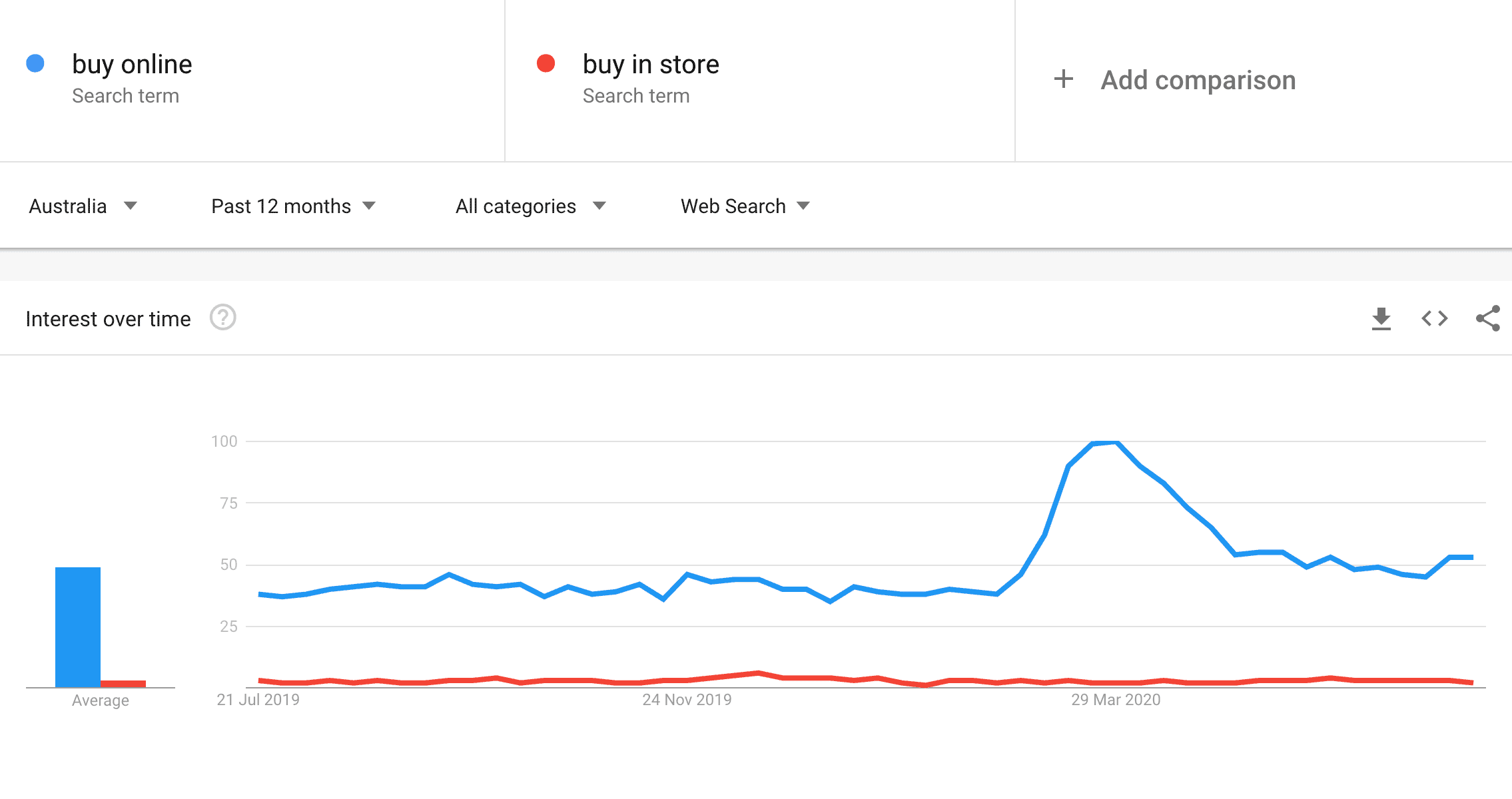Screen dimensions: 1512x799
Task: Download the Interest over time data
Action: [x=1381, y=319]
